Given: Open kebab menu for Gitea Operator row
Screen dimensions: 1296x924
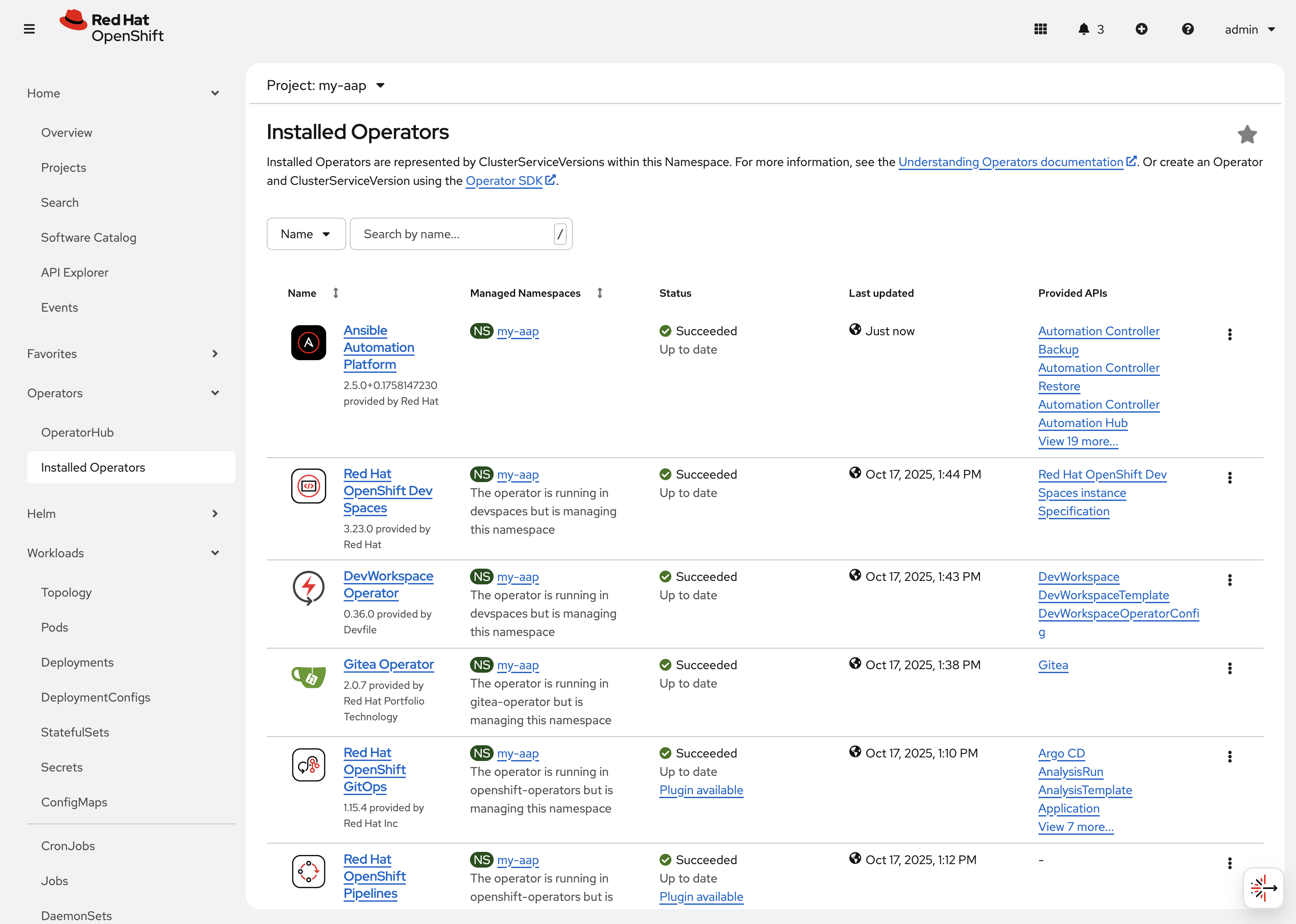Looking at the screenshot, I should 1230,669.
